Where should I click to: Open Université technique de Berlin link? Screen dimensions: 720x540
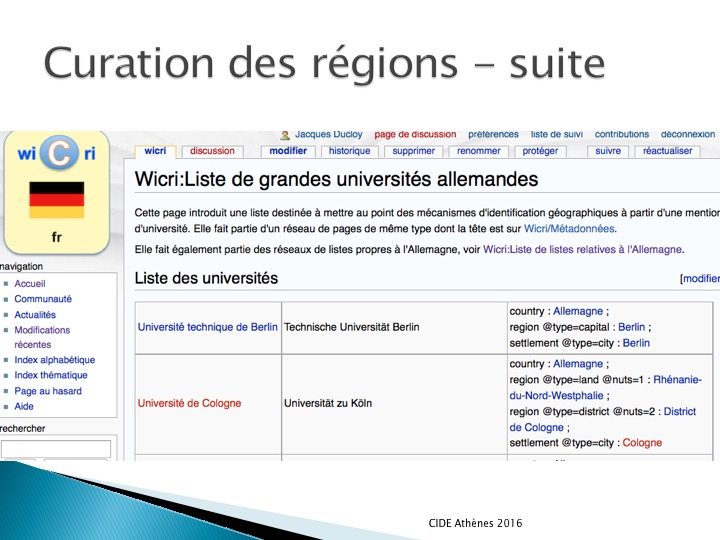(x=208, y=327)
